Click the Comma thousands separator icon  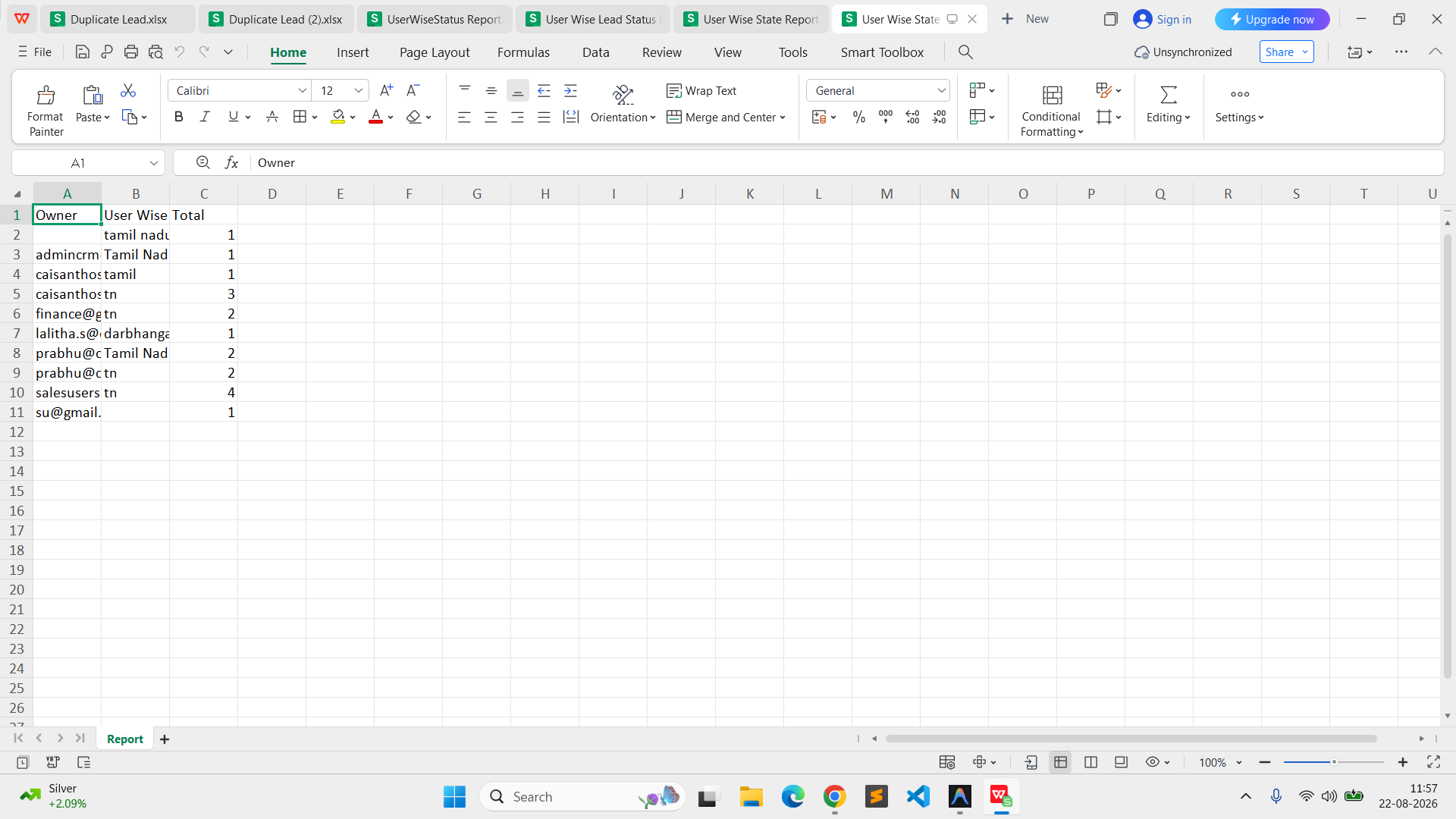[x=886, y=117]
